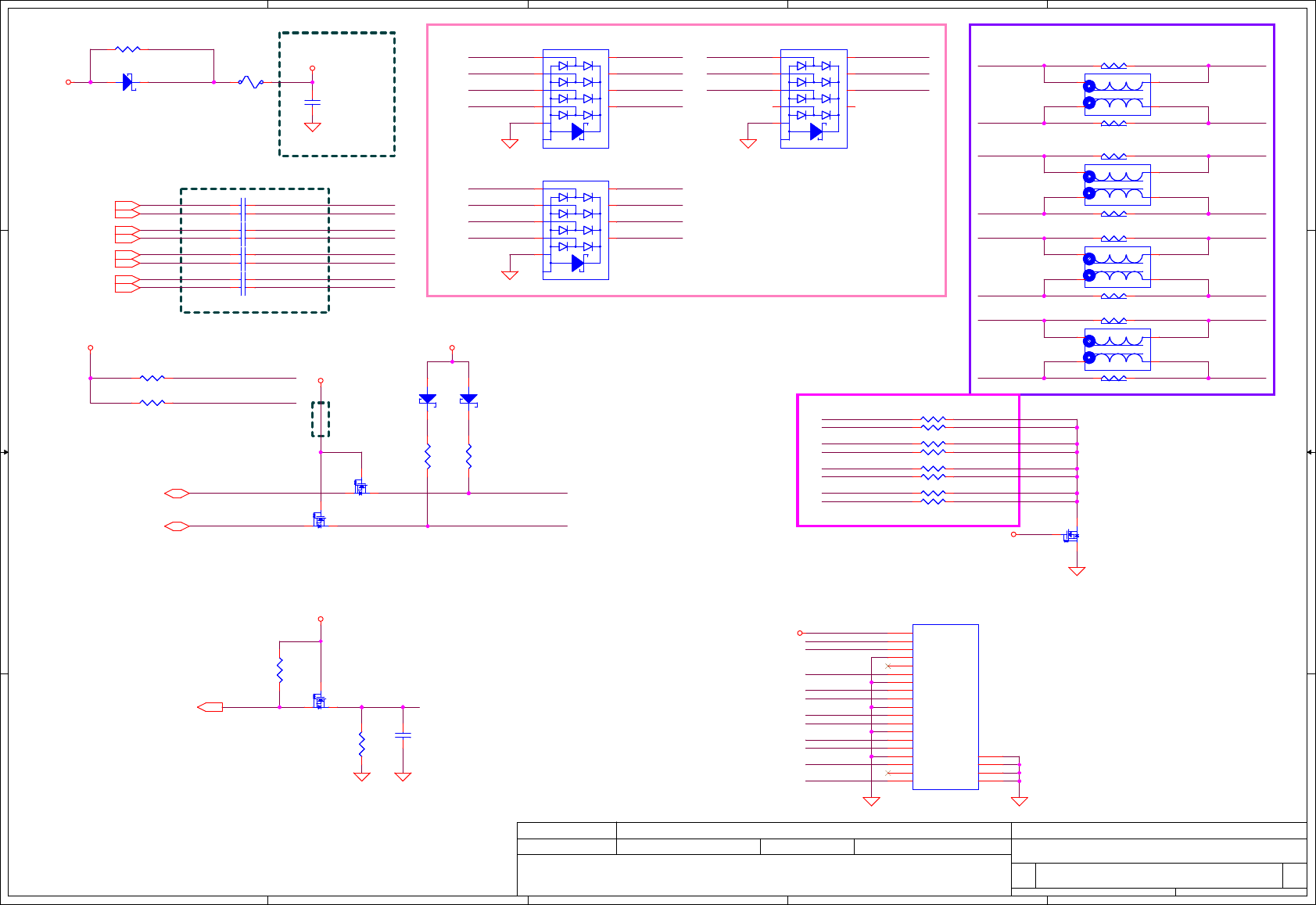Click the pull-down resistor going to ground at bottom left
The image size is (1316, 905).
pos(361,744)
